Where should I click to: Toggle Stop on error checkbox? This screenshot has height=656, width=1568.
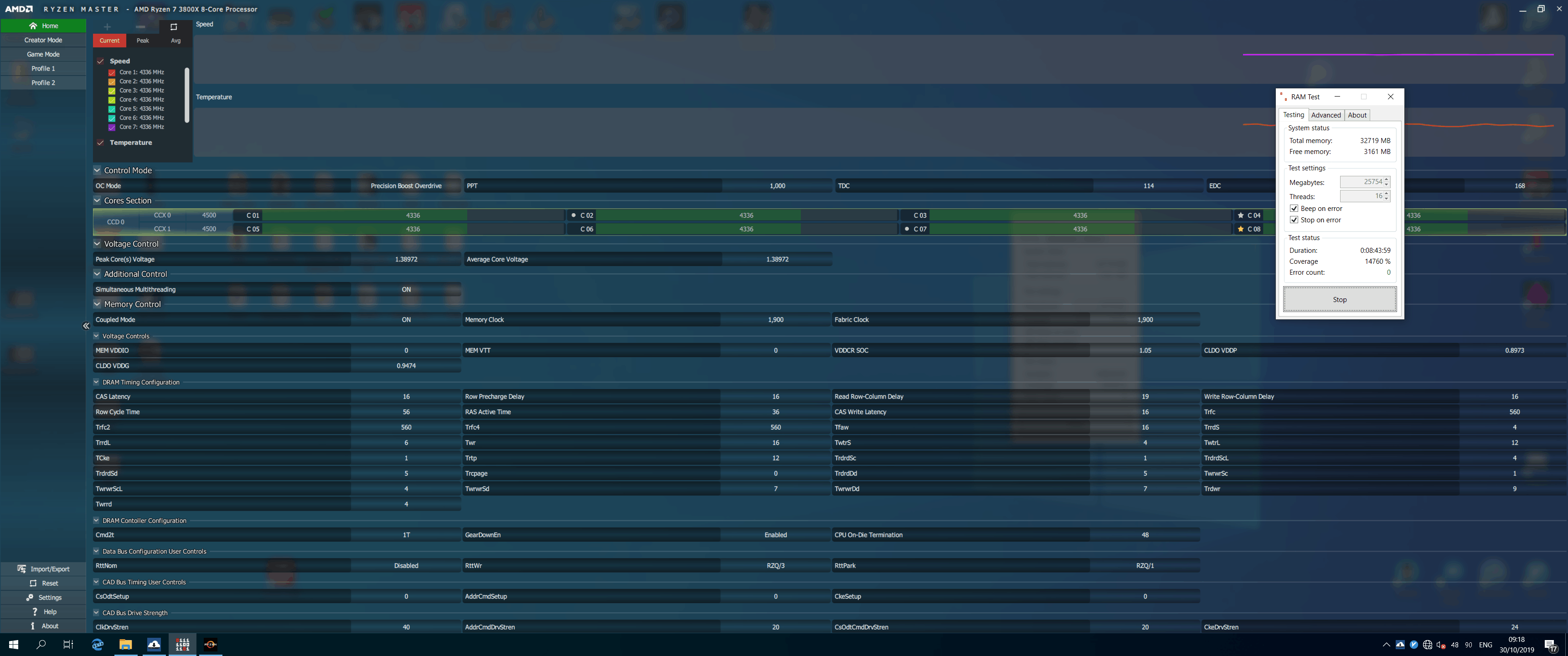(1294, 220)
